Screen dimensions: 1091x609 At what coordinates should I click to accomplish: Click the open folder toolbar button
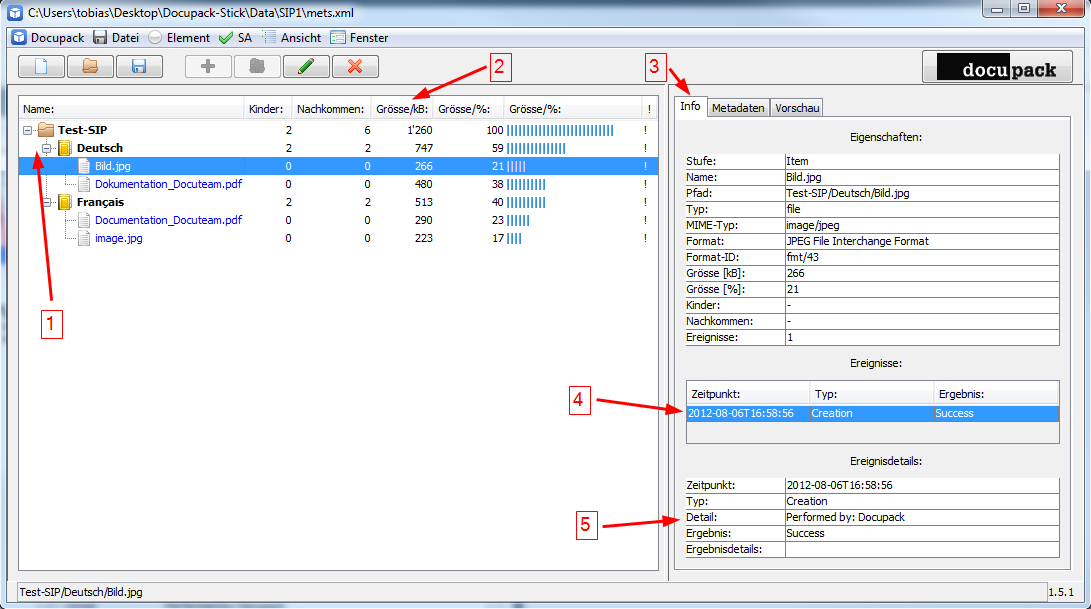(x=90, y=67)
